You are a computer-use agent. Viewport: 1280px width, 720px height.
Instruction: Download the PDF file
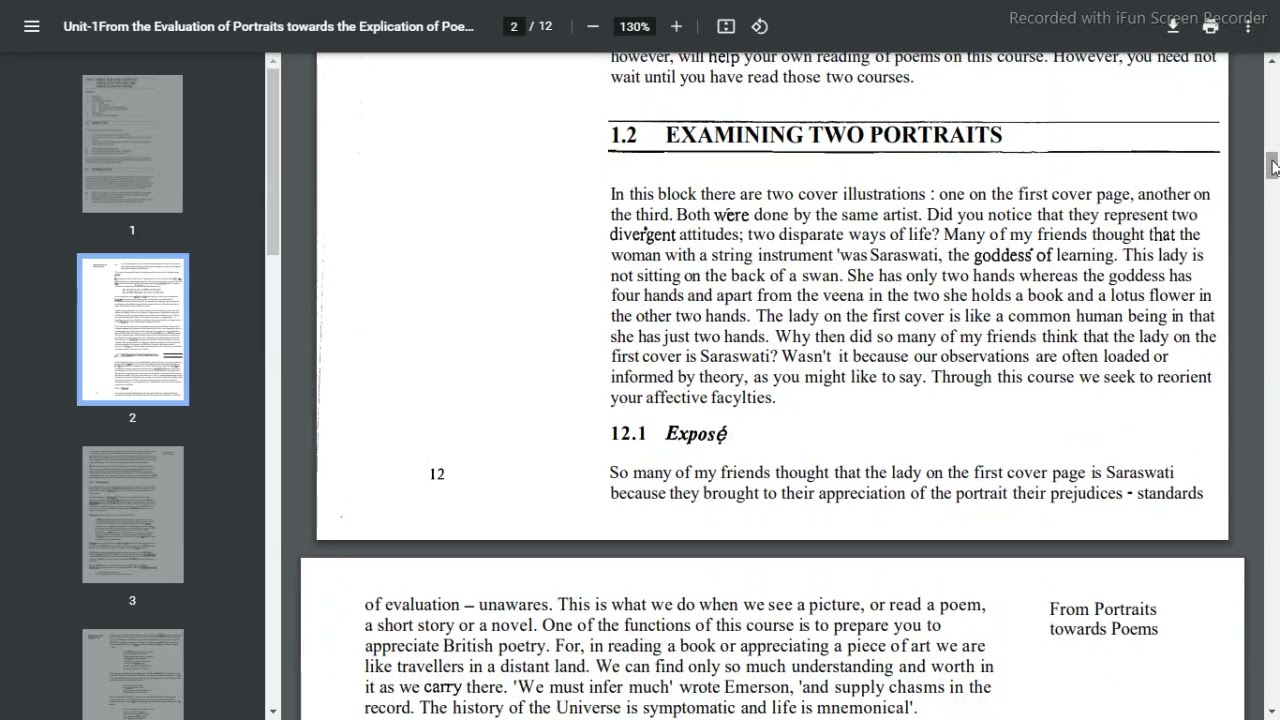coord(1173,27)
